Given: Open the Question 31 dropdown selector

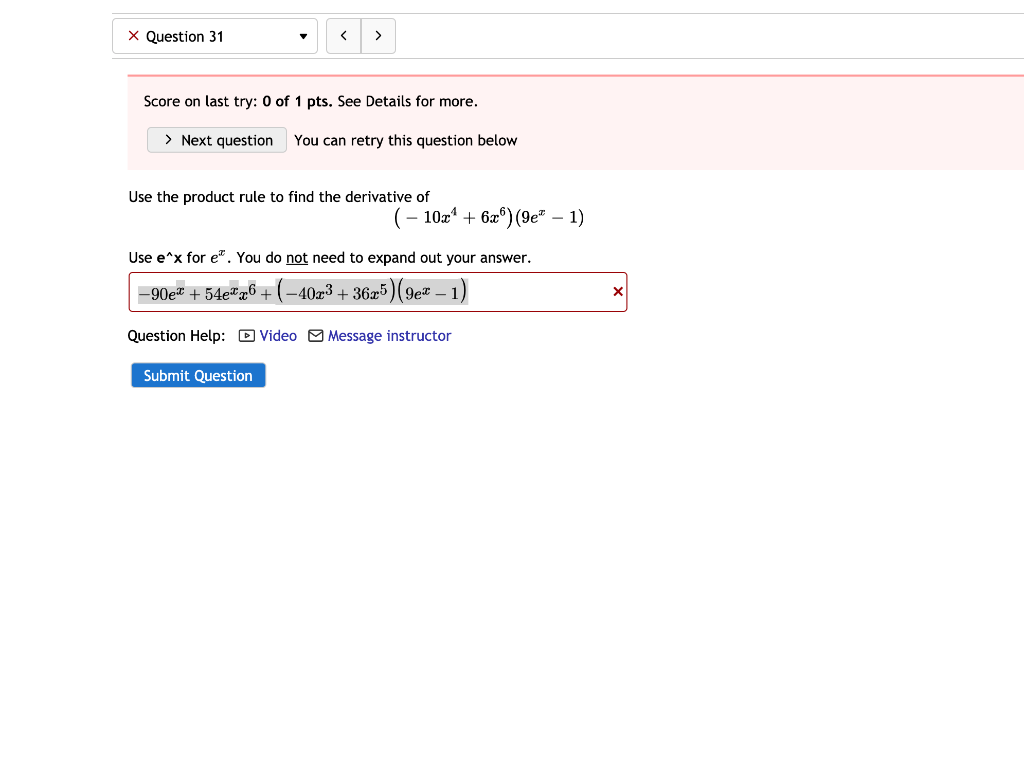Looking at the screenshot, I should 215,36.
